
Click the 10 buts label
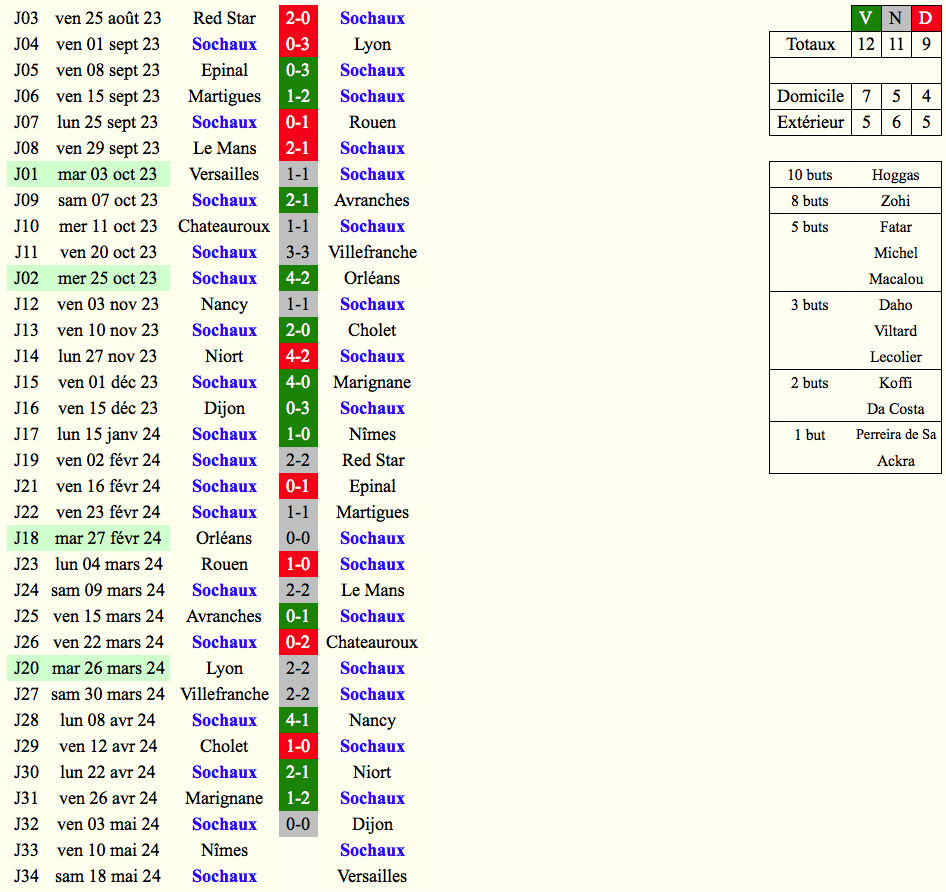(x=810, y=175)
